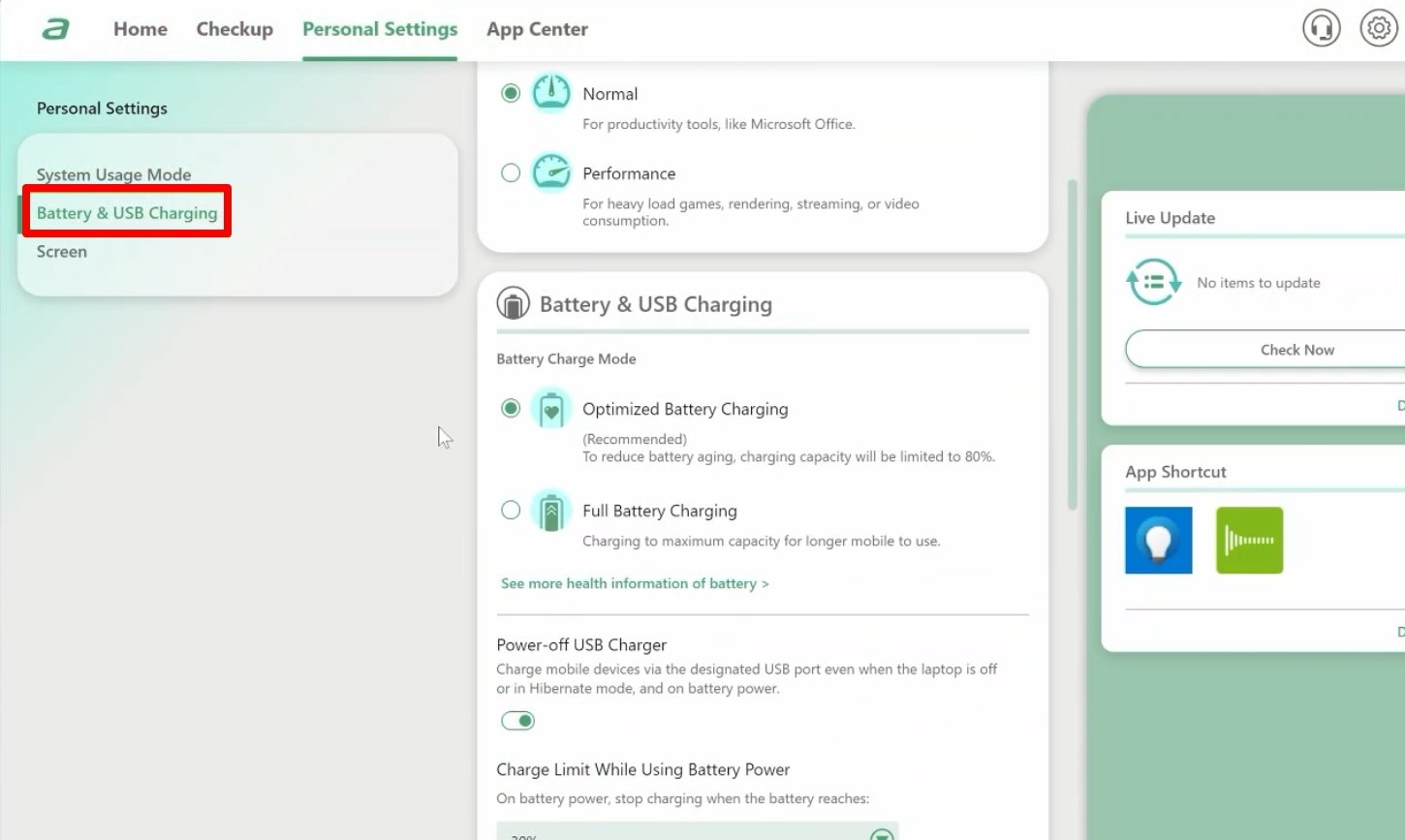This screenshot has width=1405, height=840.
Task: Open 'See more health information of battery' link
Action: point(634,583)
